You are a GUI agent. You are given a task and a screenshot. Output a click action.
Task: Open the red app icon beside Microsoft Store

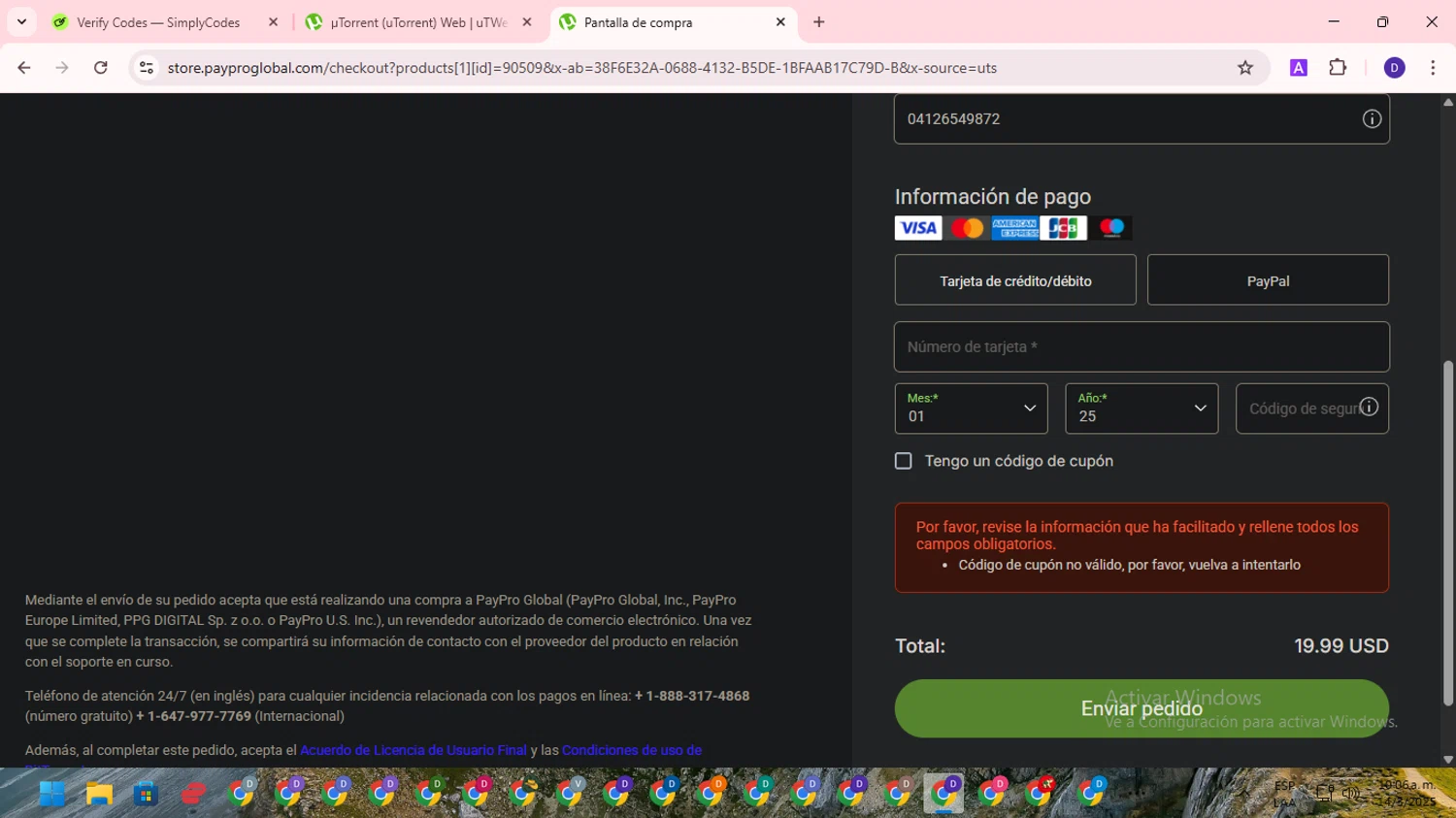193,794
